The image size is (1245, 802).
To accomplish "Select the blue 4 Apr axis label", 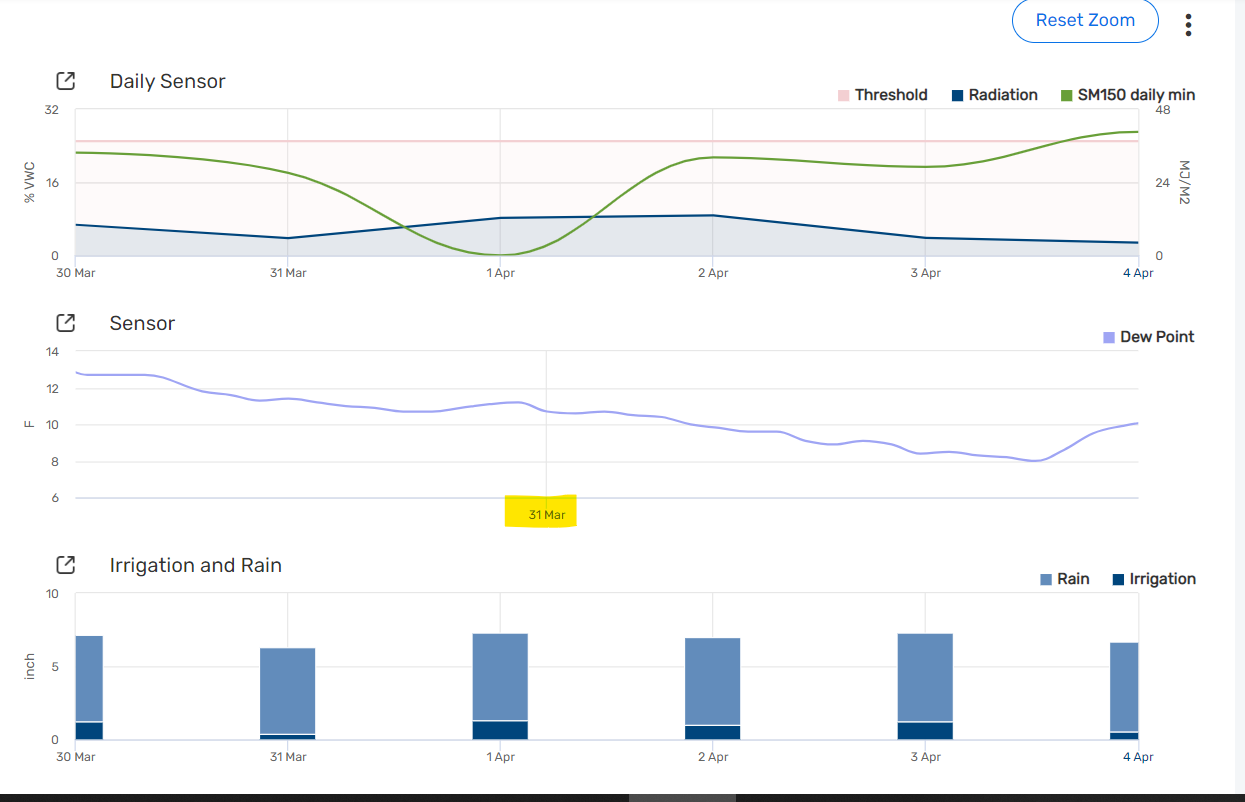I will click(1136, 272).
